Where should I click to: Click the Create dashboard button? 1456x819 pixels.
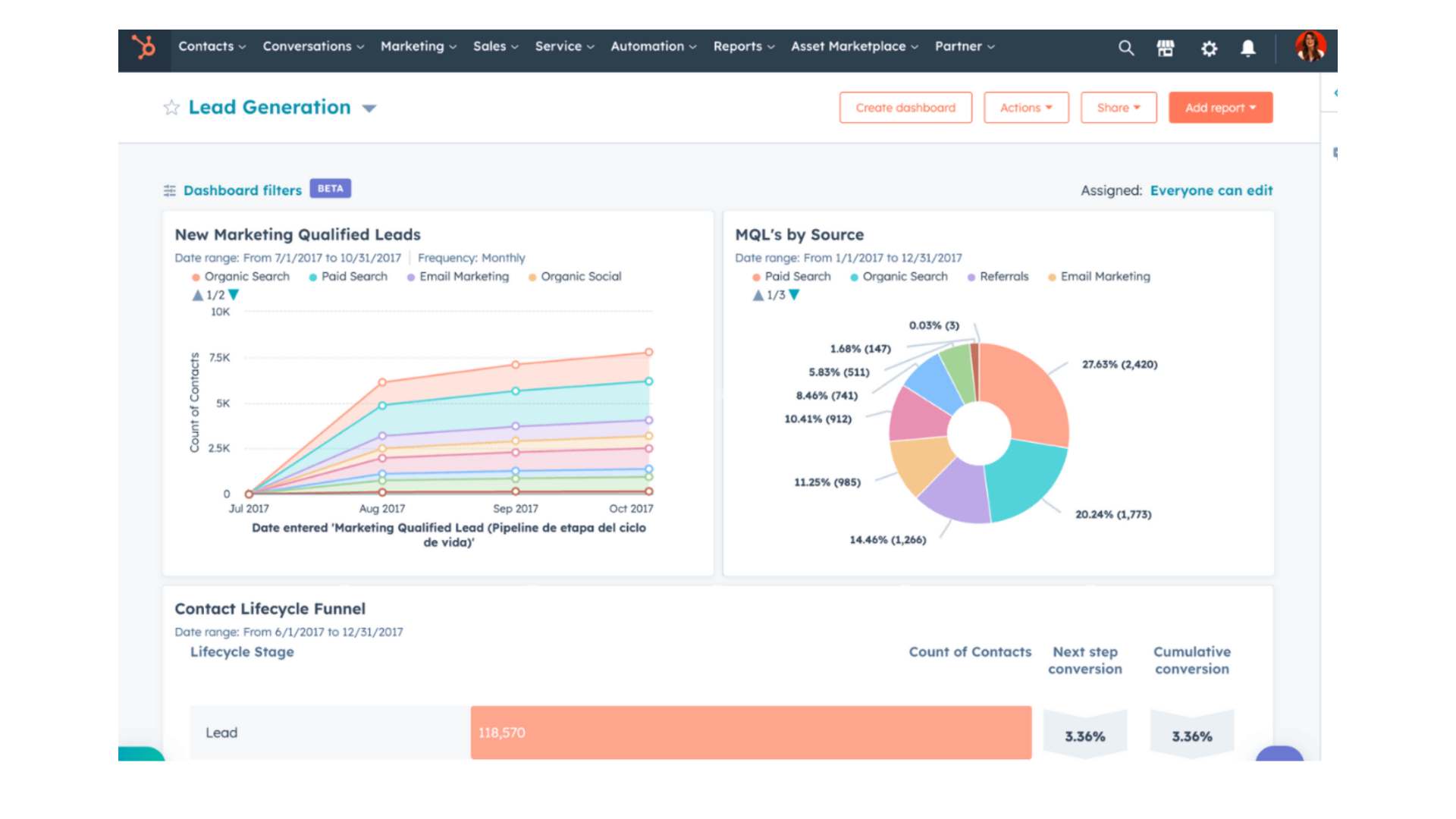[x=905, y=108]
